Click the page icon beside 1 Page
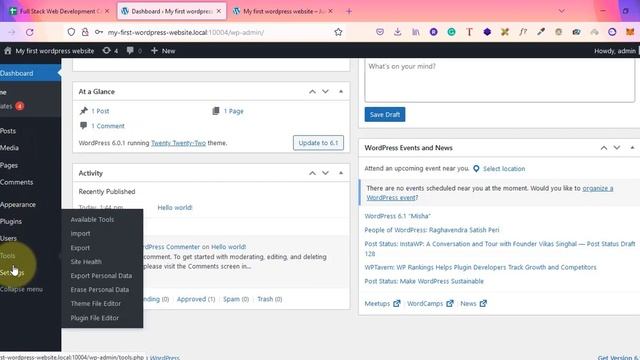The width and height of the screenshot is (640, 360). click(x=216, y=111)
